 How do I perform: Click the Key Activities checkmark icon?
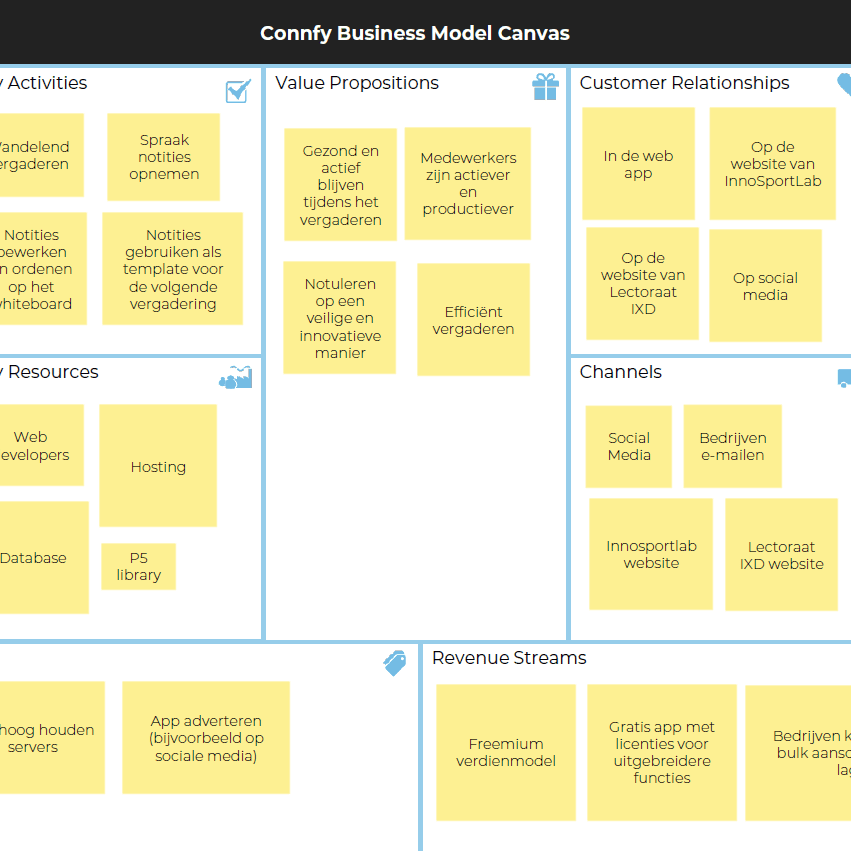pyautogui.click(x=238, y=92)
